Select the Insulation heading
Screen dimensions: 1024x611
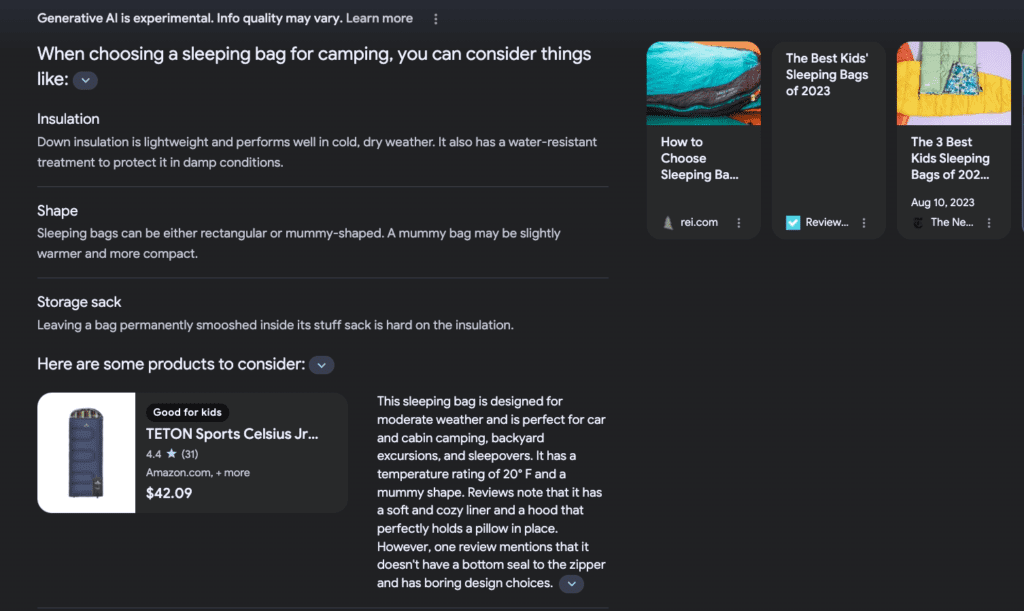pyautogui.click(x=68, y=119)
